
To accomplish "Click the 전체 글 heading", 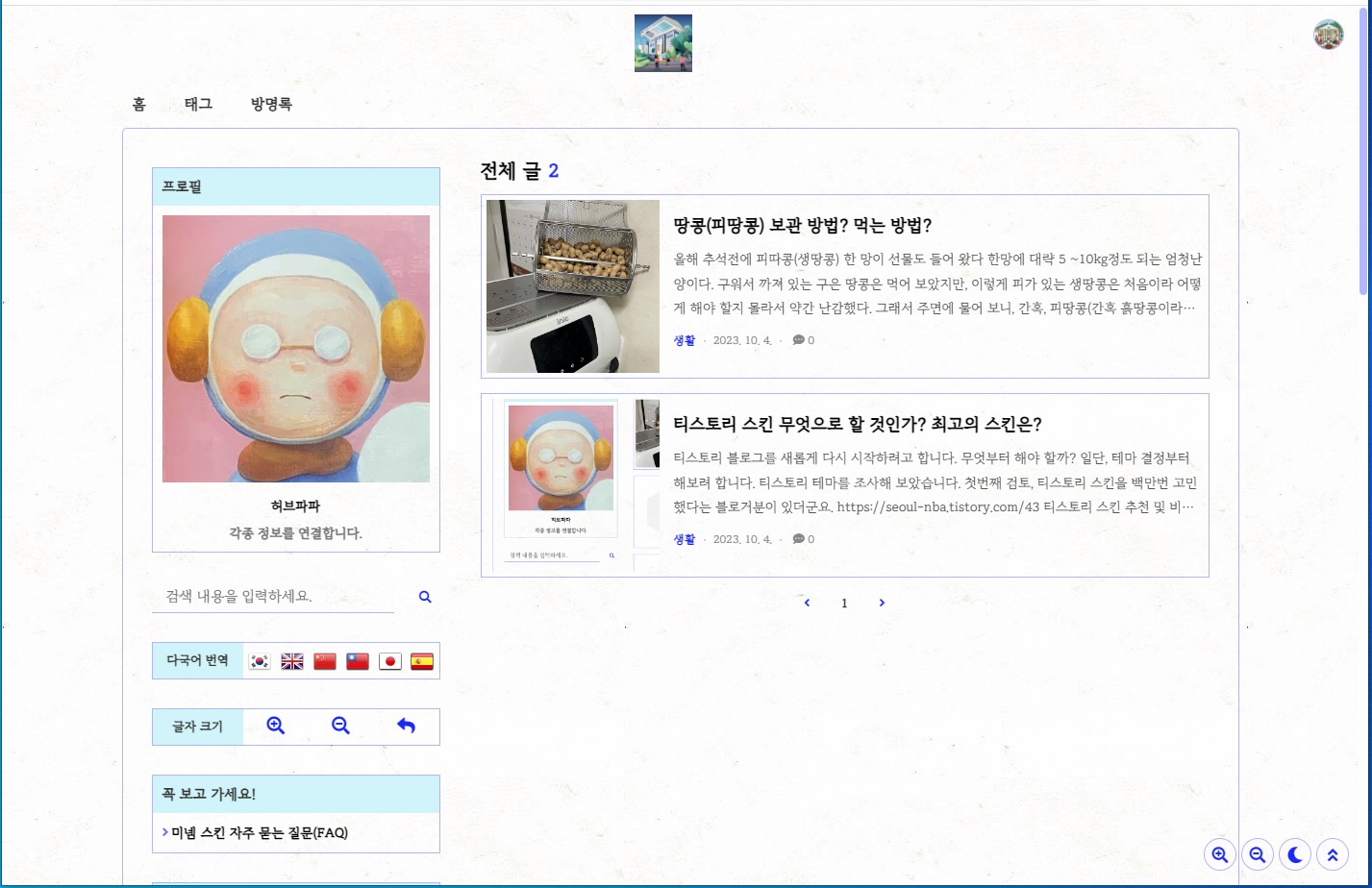I will click(x=519, y=172).
